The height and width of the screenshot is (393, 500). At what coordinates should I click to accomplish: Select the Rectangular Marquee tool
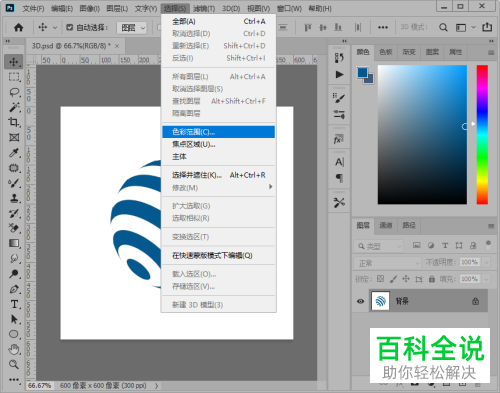click(x=14, y=77)
